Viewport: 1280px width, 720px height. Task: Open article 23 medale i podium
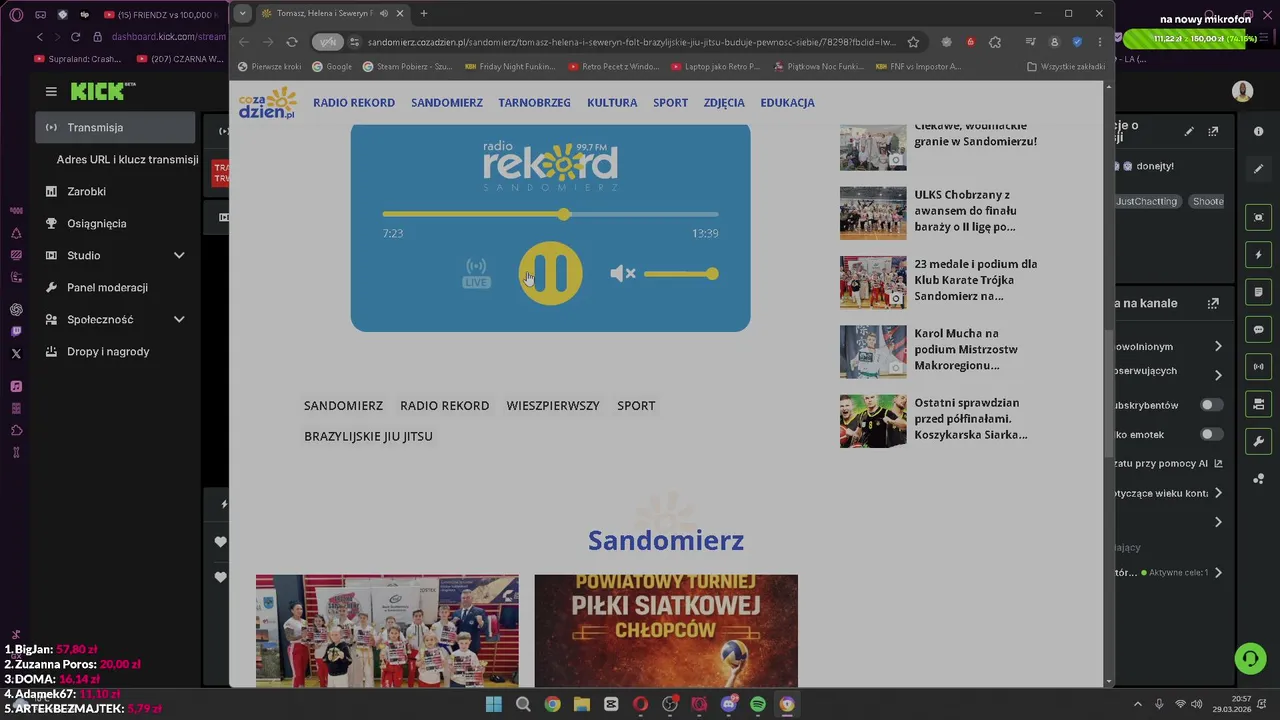click(975, 280)
